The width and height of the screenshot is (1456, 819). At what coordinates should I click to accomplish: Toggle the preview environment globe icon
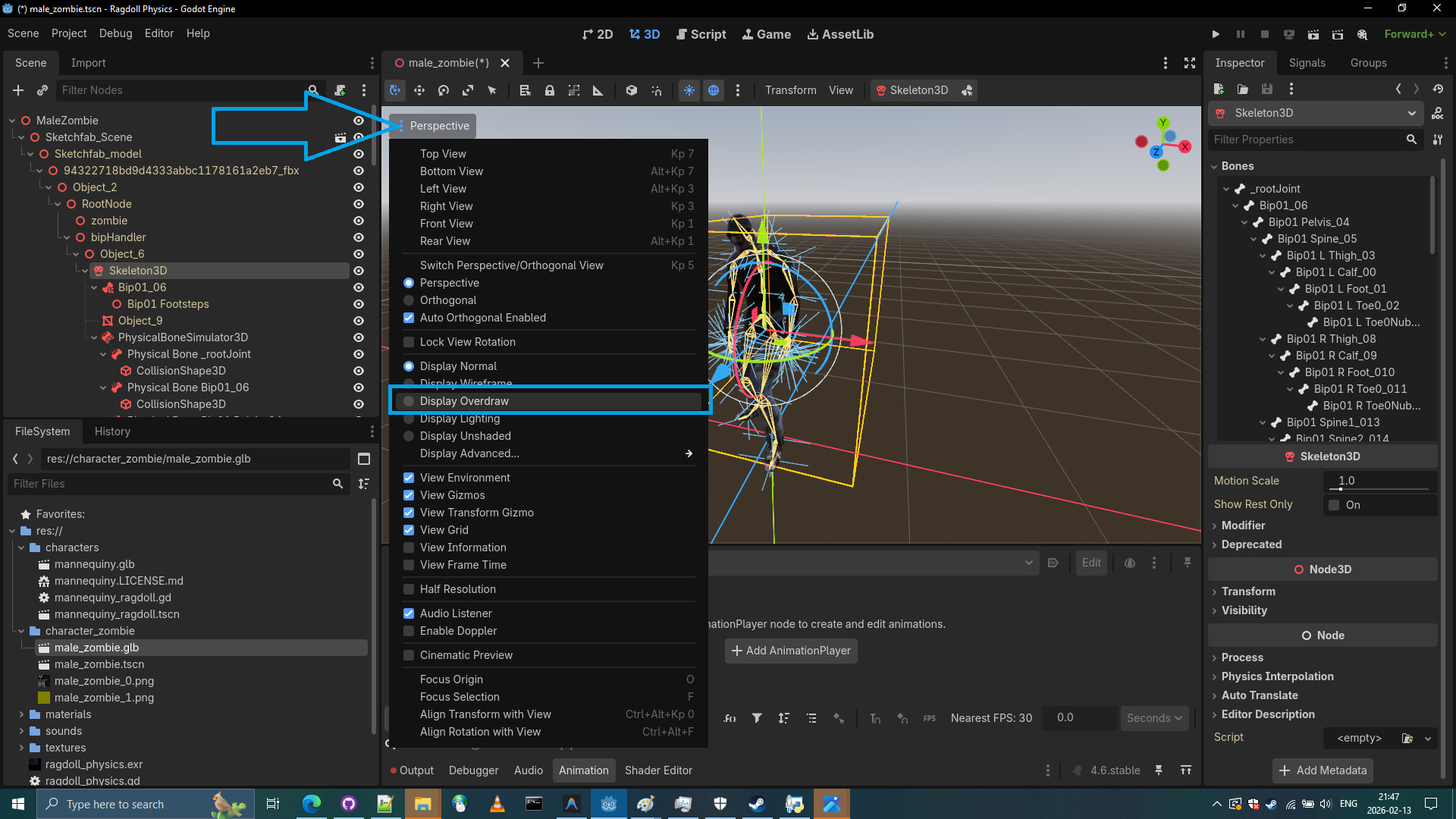(714, 90)
